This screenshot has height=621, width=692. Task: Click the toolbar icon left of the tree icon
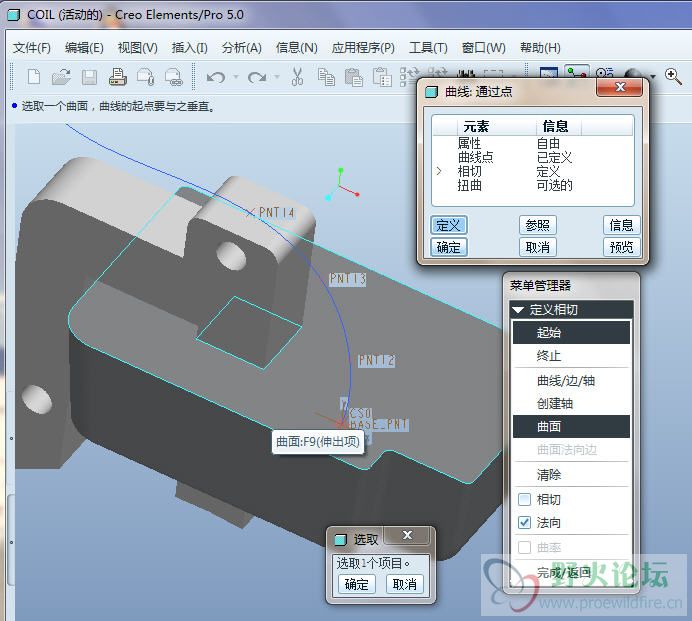pos(549,73)
